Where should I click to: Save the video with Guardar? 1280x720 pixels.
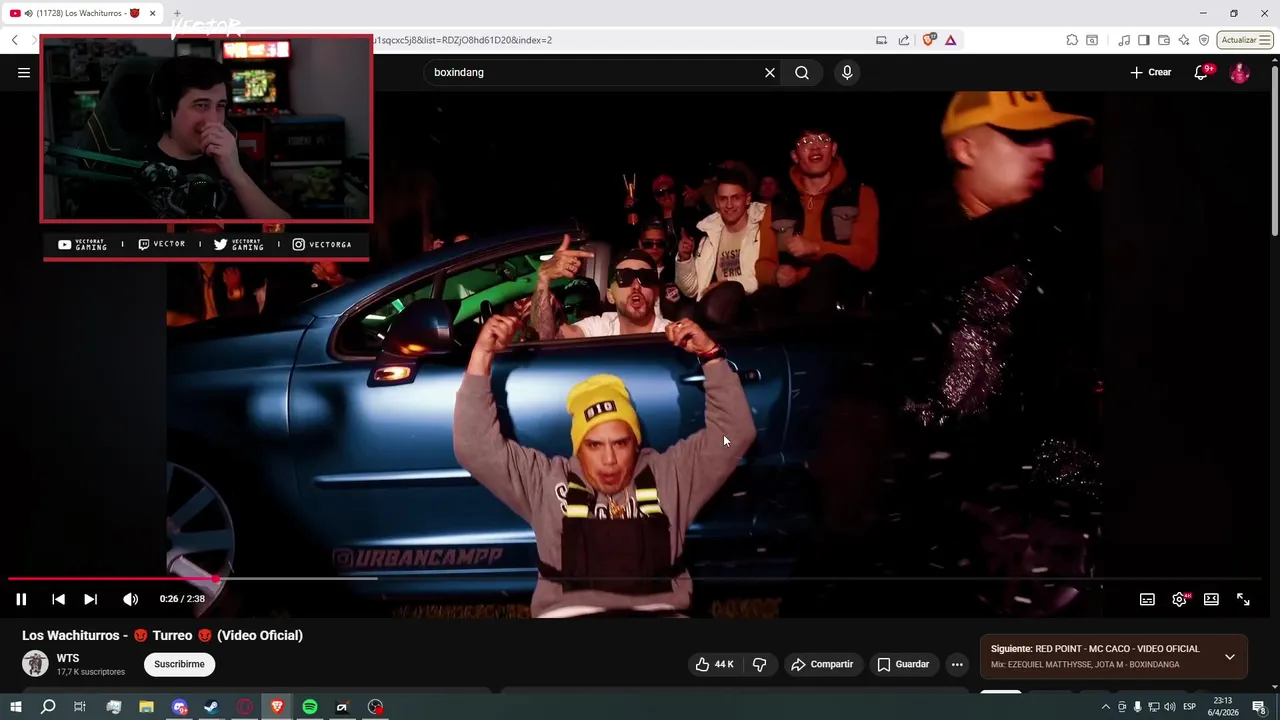coord(903,664)
